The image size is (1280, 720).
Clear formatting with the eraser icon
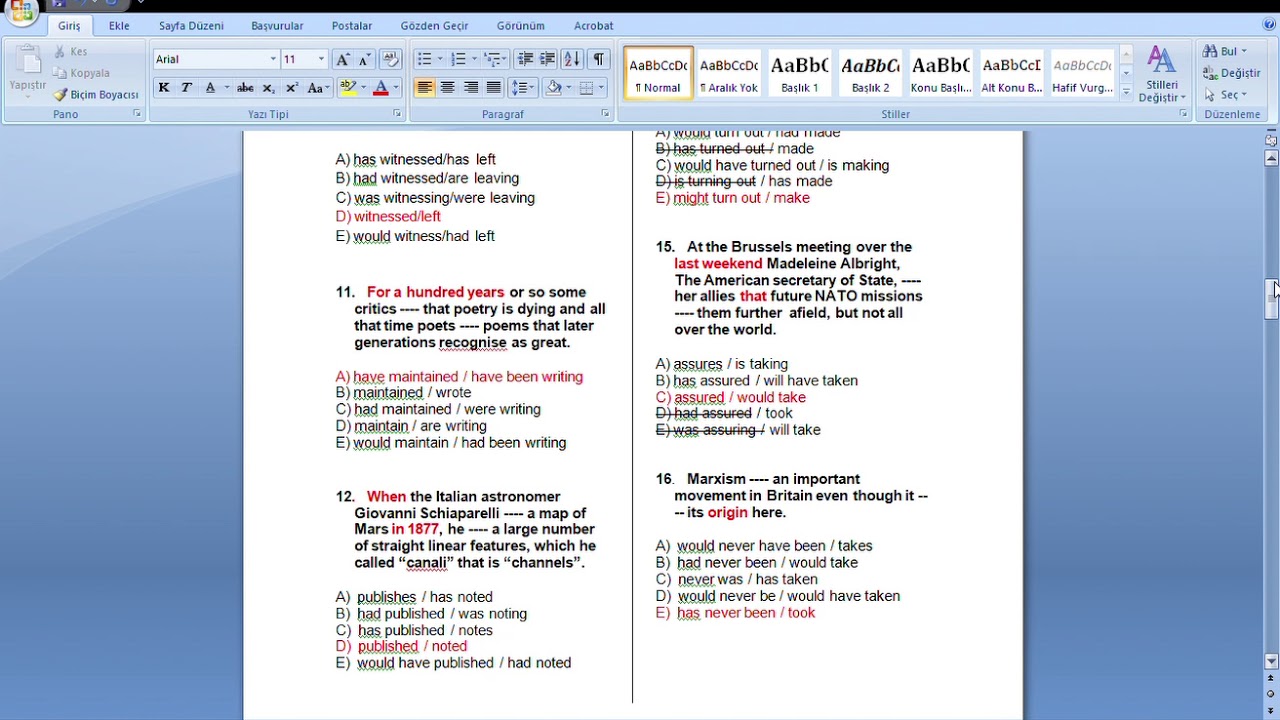[x=391, y=59]
